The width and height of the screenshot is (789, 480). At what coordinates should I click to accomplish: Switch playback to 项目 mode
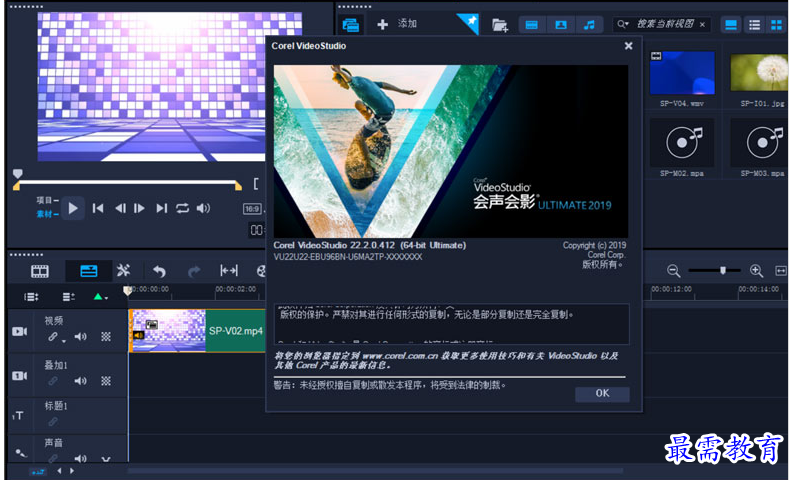point(47,200)
